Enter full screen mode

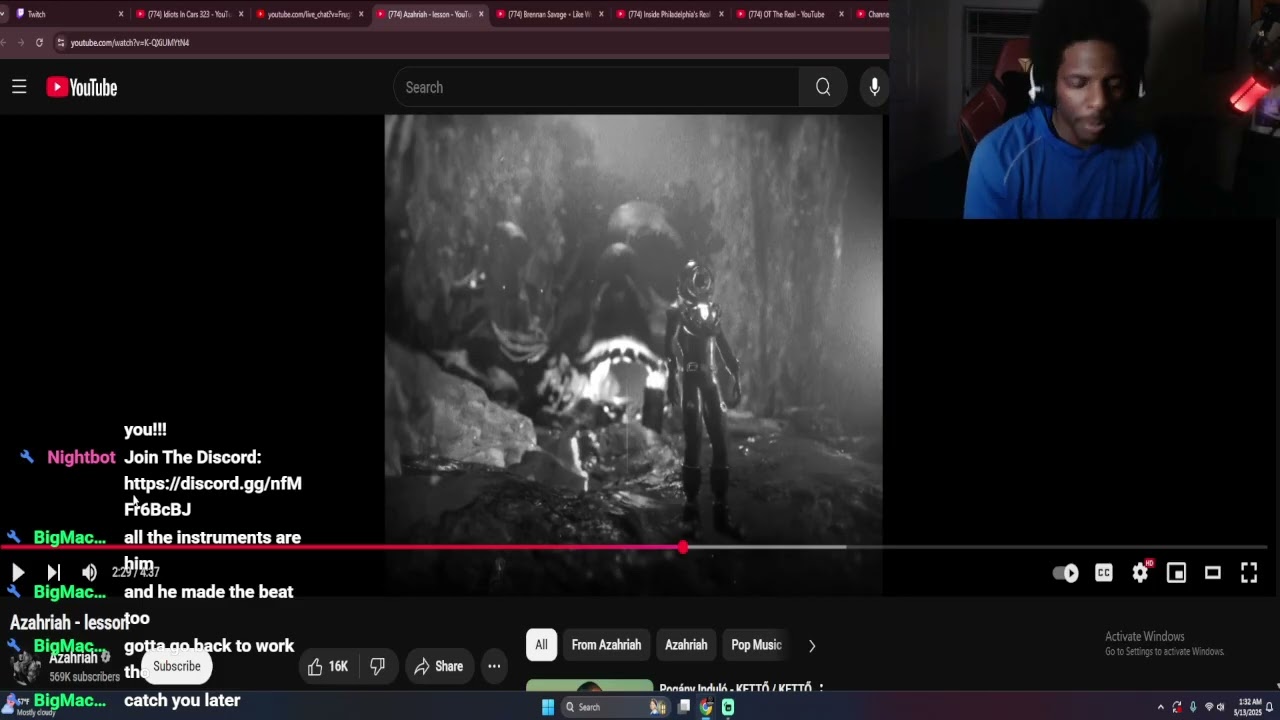coord(1249,573)
